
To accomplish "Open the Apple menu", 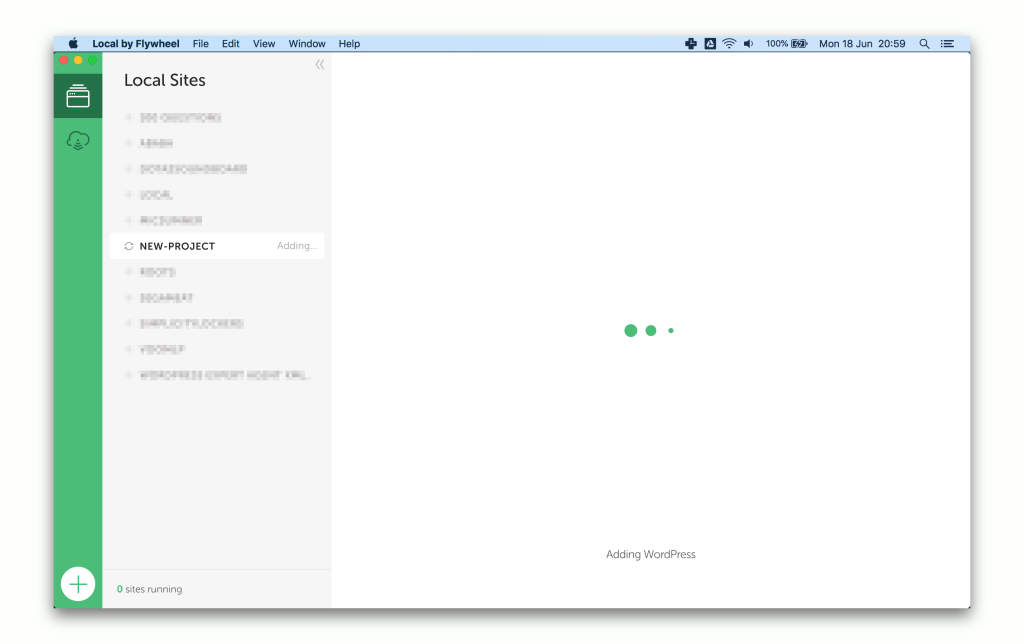I will pos(73,44).
